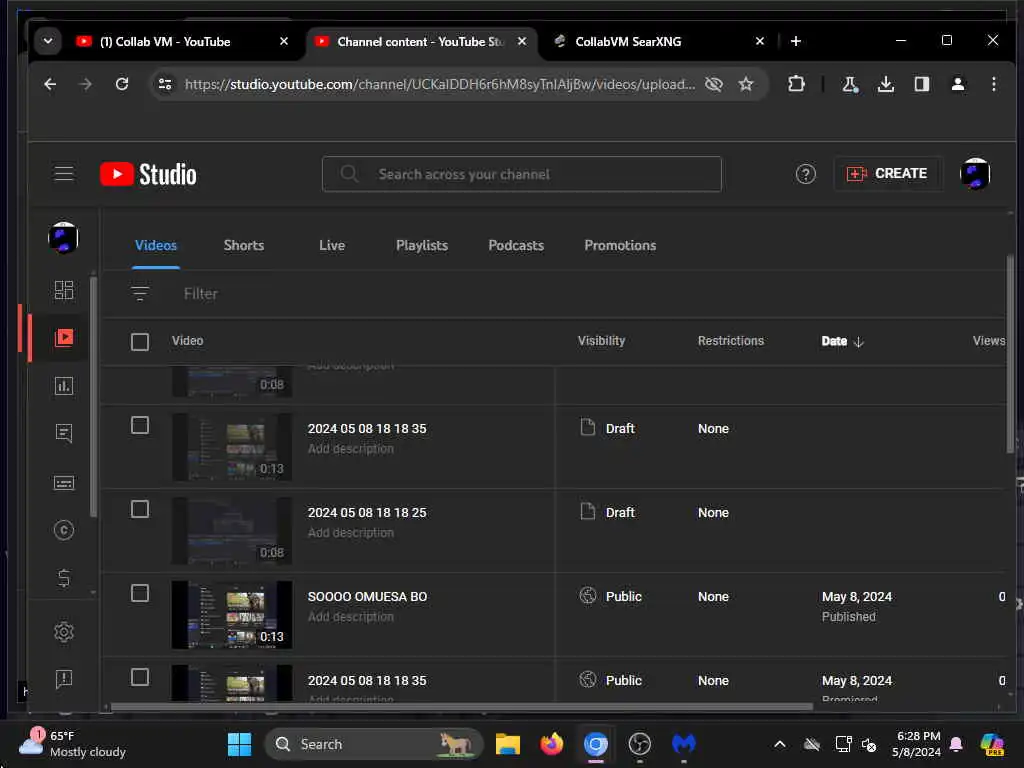1024x768 pixels.
Task: Open Firefox from the taskbar
Action: [x=551, y=744]
